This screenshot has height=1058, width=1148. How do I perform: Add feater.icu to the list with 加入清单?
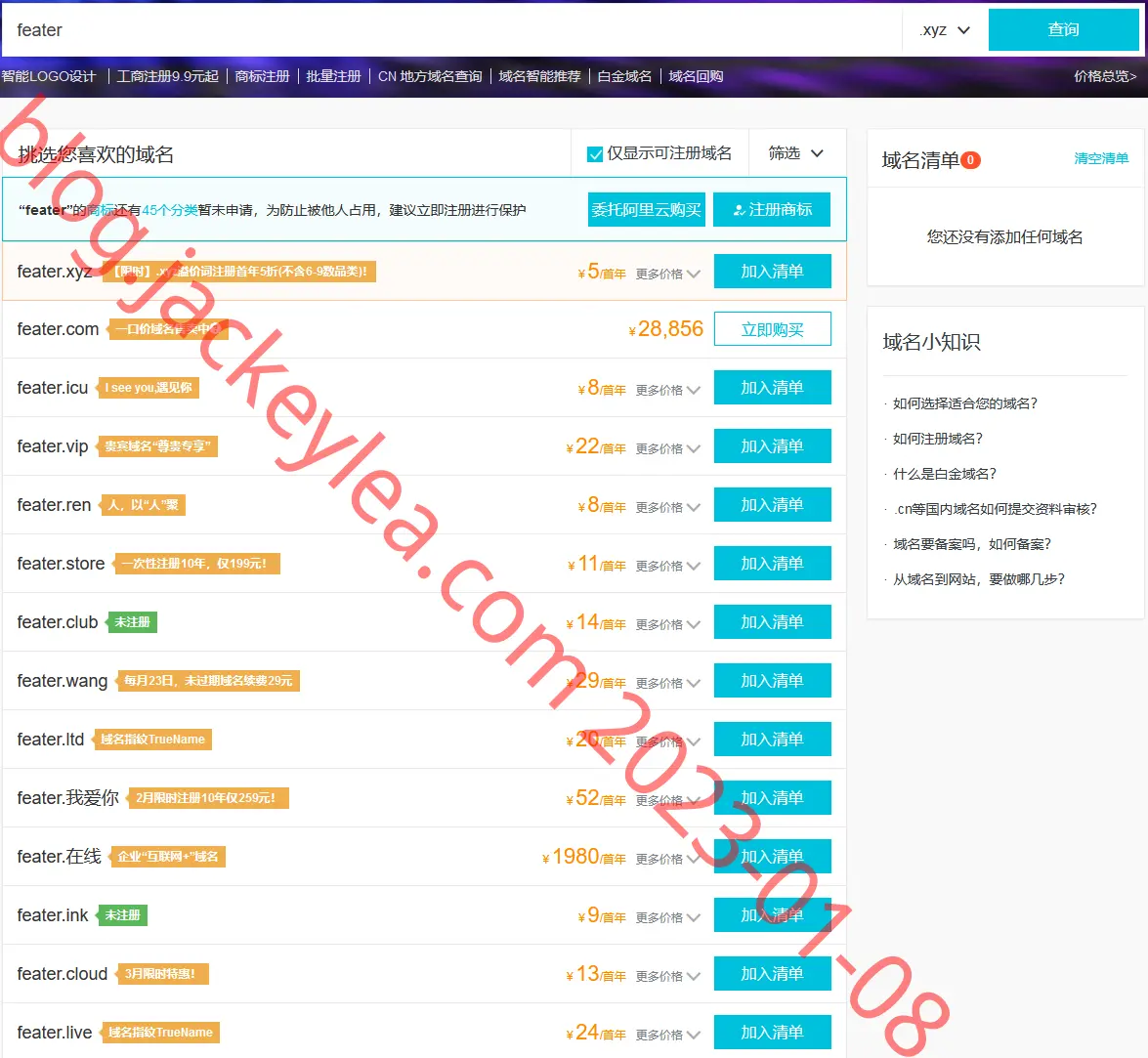click(773, 387)
